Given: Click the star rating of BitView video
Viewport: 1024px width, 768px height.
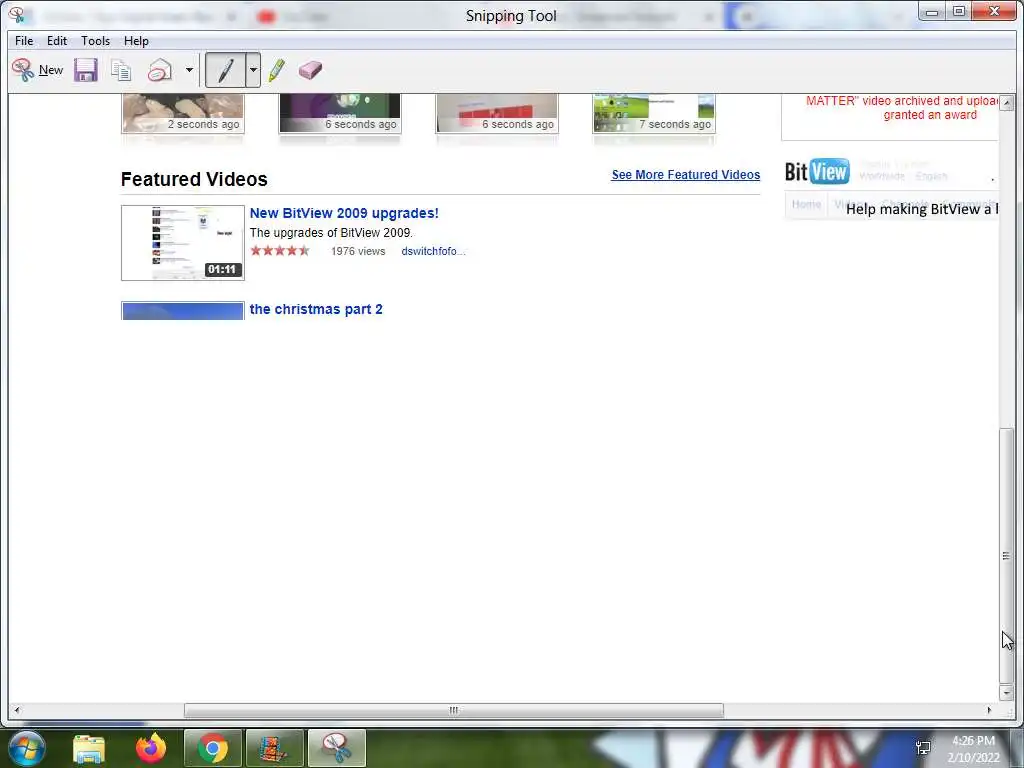Looking at the screenshot, I should pyautogui.click(x=280, y=250).
